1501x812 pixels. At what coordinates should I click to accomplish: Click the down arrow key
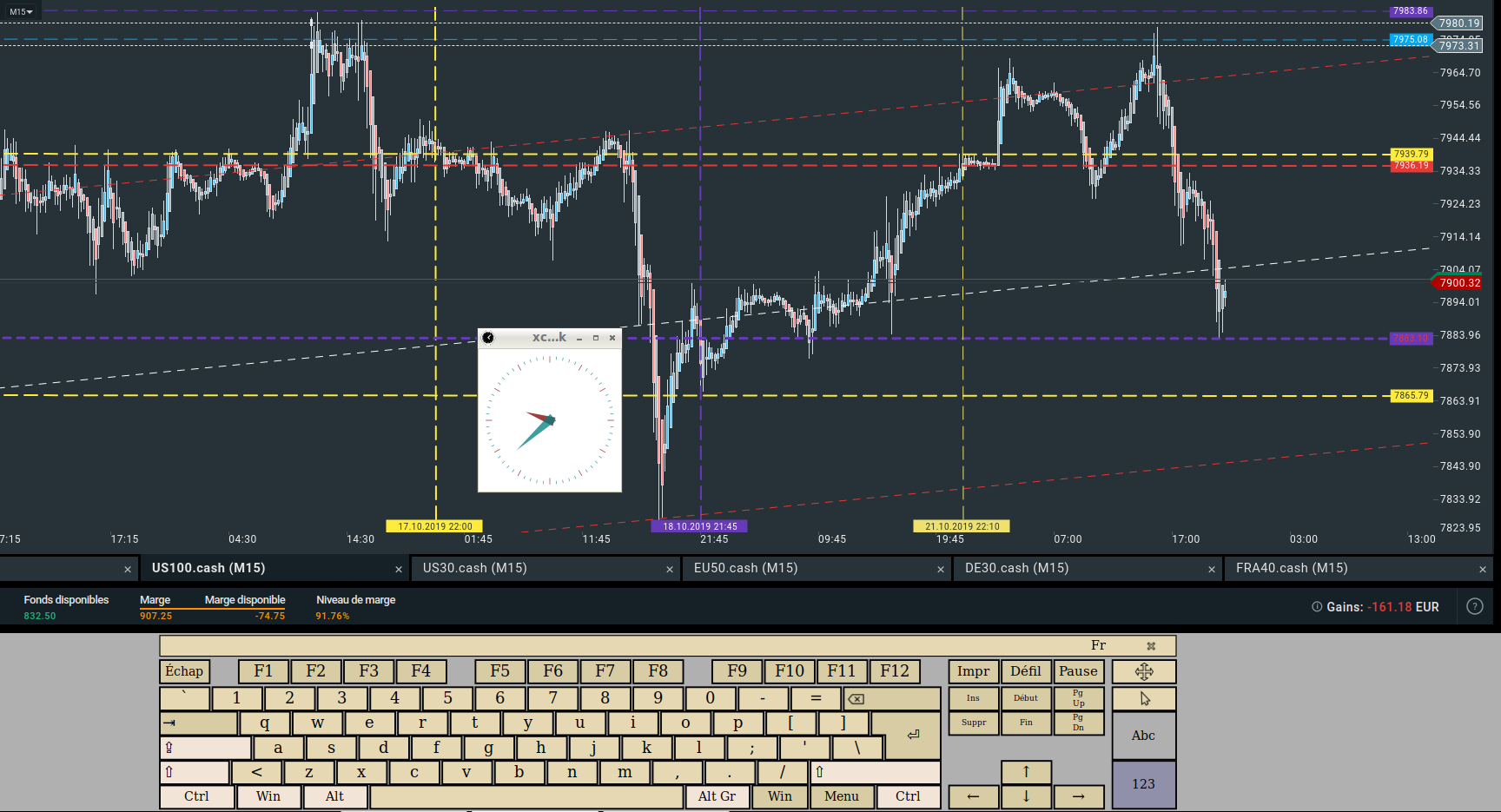pyautogui.click(x=1026, y=796)
